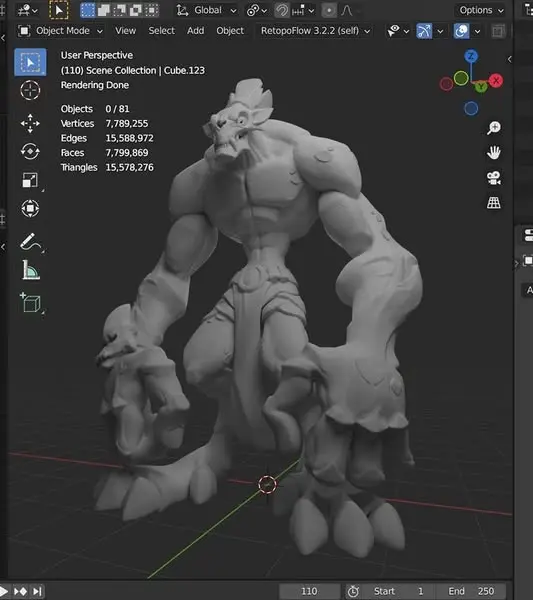Viewport: 533px width, 600px height.
Task: Align view to the blue Z axis ball
Action: coord(471,57)
